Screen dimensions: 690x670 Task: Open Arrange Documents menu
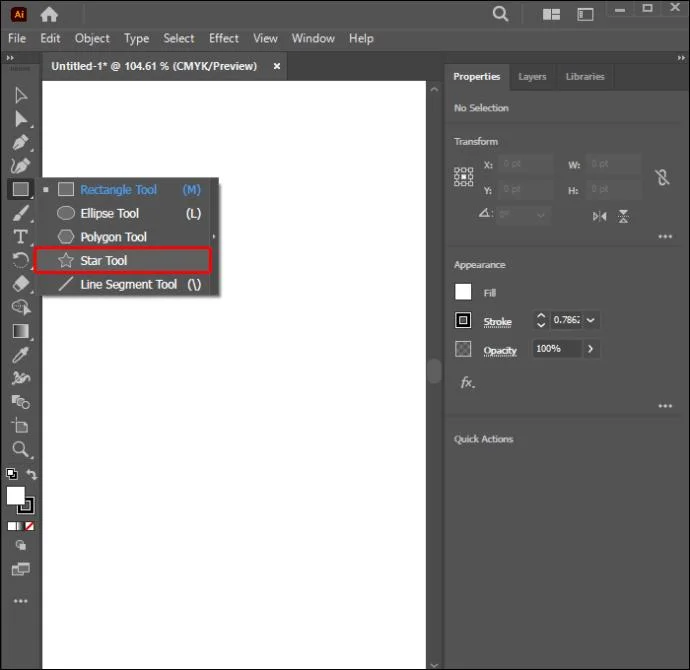(551, 15)
